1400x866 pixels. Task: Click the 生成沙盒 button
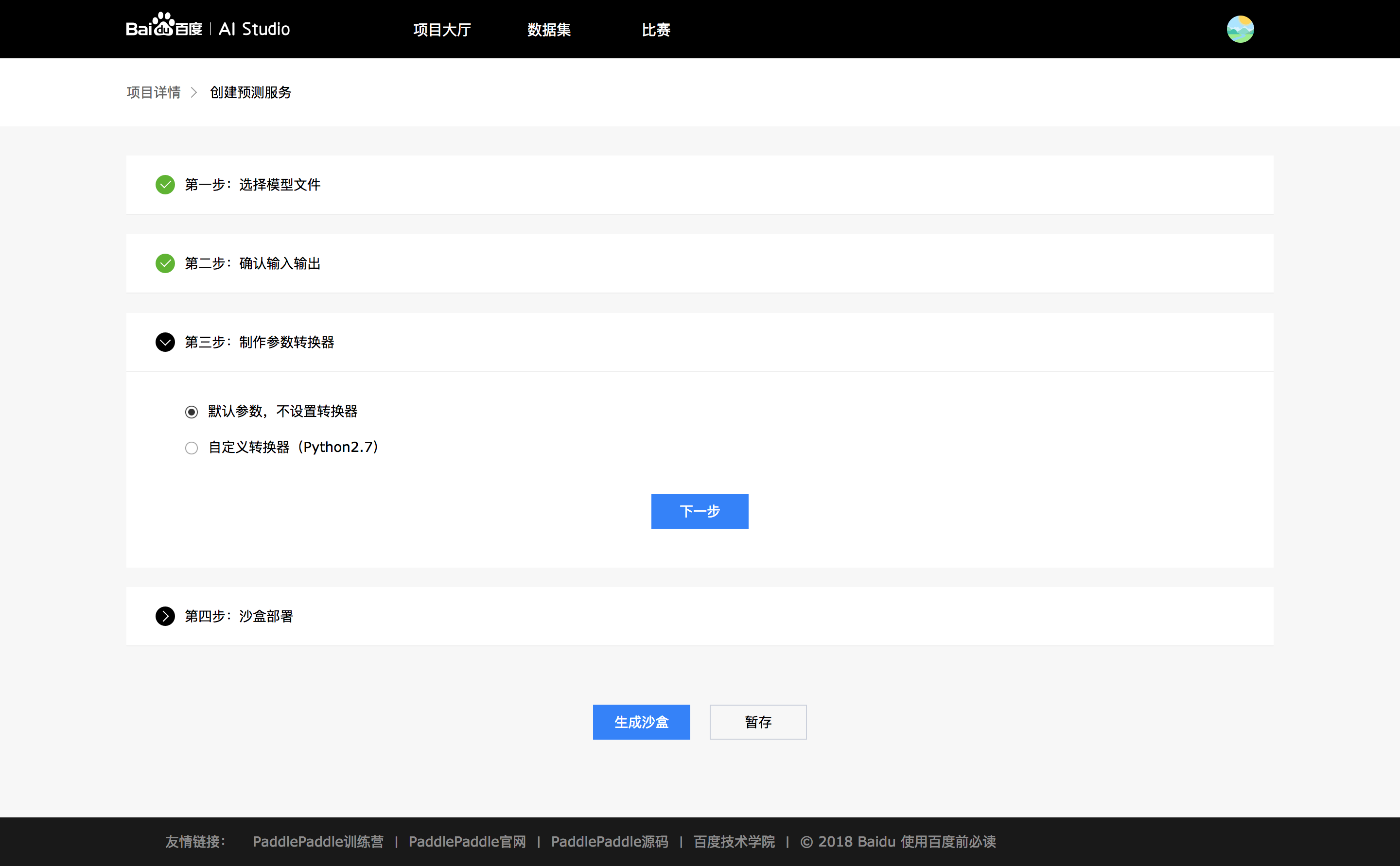(641, 722)
